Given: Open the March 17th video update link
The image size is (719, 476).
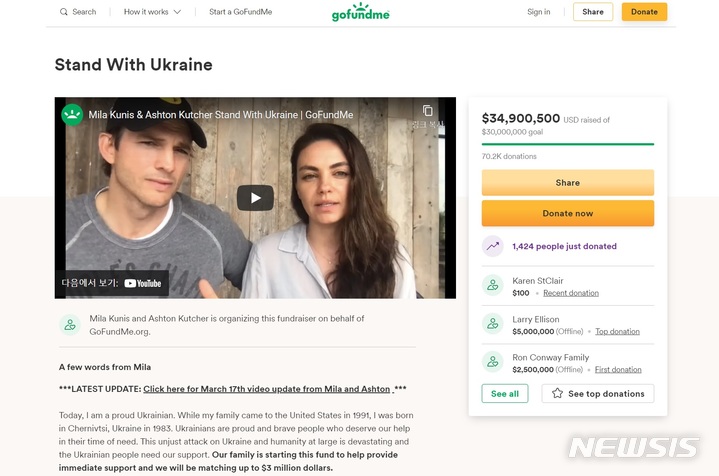Looking at the screenshot, I should [x=266, y=389].
